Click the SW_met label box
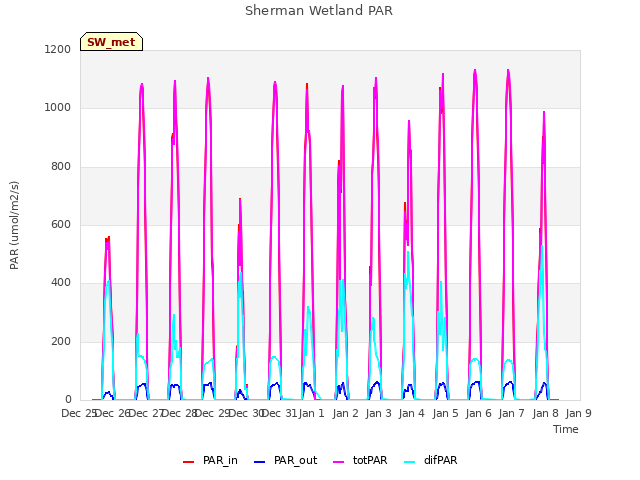640x480 pixels. pyautogui.click(x=111, y=42)
